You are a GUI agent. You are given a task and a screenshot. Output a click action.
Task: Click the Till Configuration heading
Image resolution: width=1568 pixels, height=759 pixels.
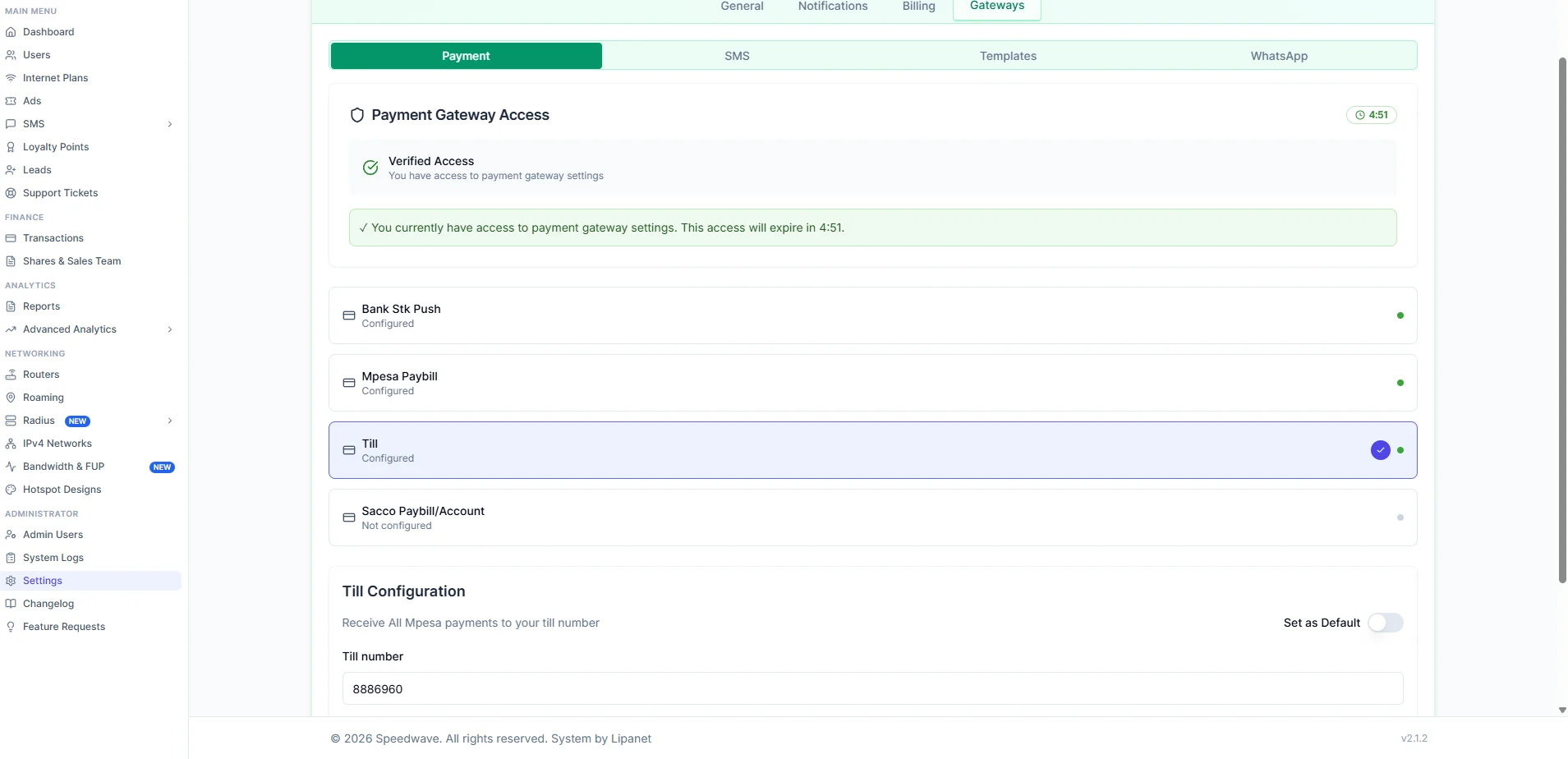click(403, 591)
